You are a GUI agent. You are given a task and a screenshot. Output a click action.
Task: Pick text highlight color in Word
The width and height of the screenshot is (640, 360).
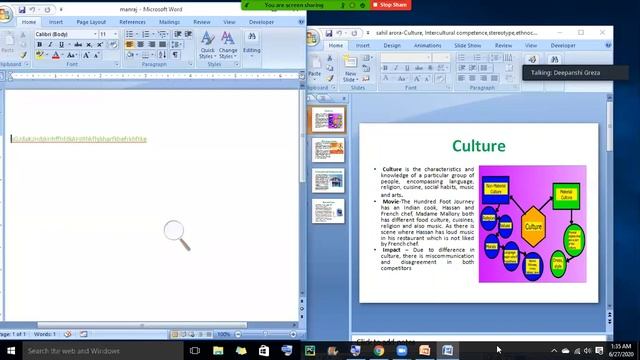click(40, 55)
